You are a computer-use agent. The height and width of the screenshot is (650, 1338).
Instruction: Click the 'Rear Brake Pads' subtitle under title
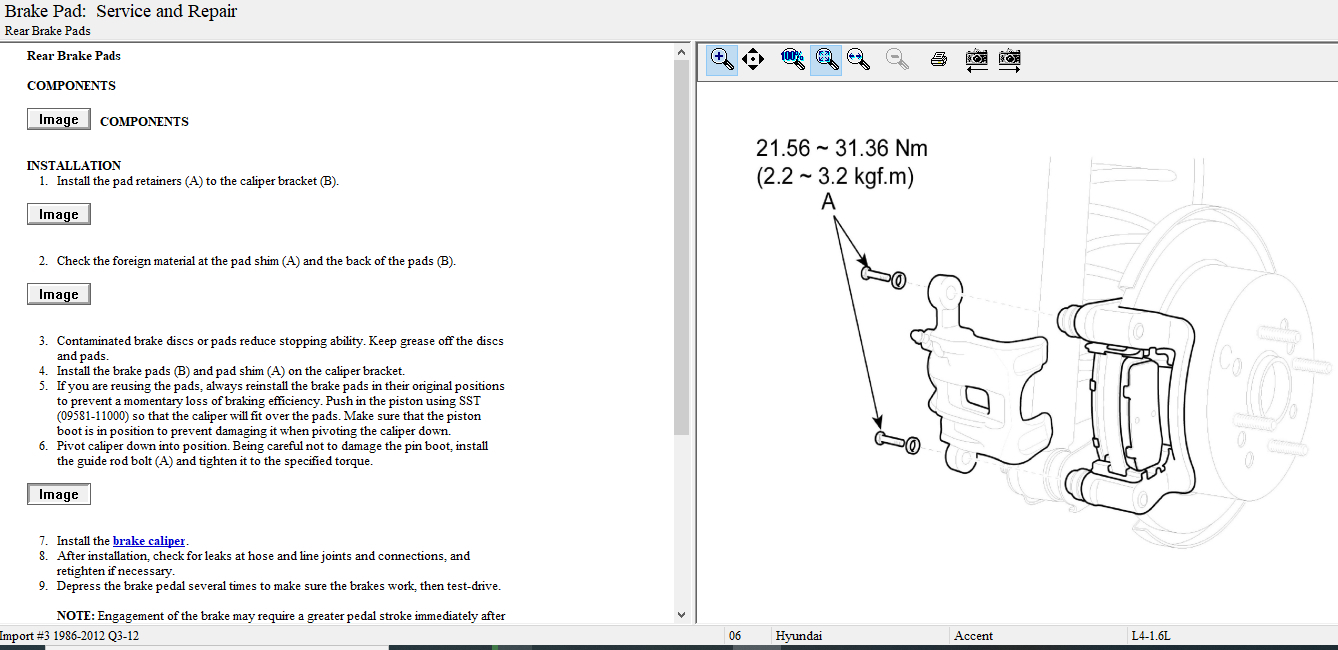[48, 31]
